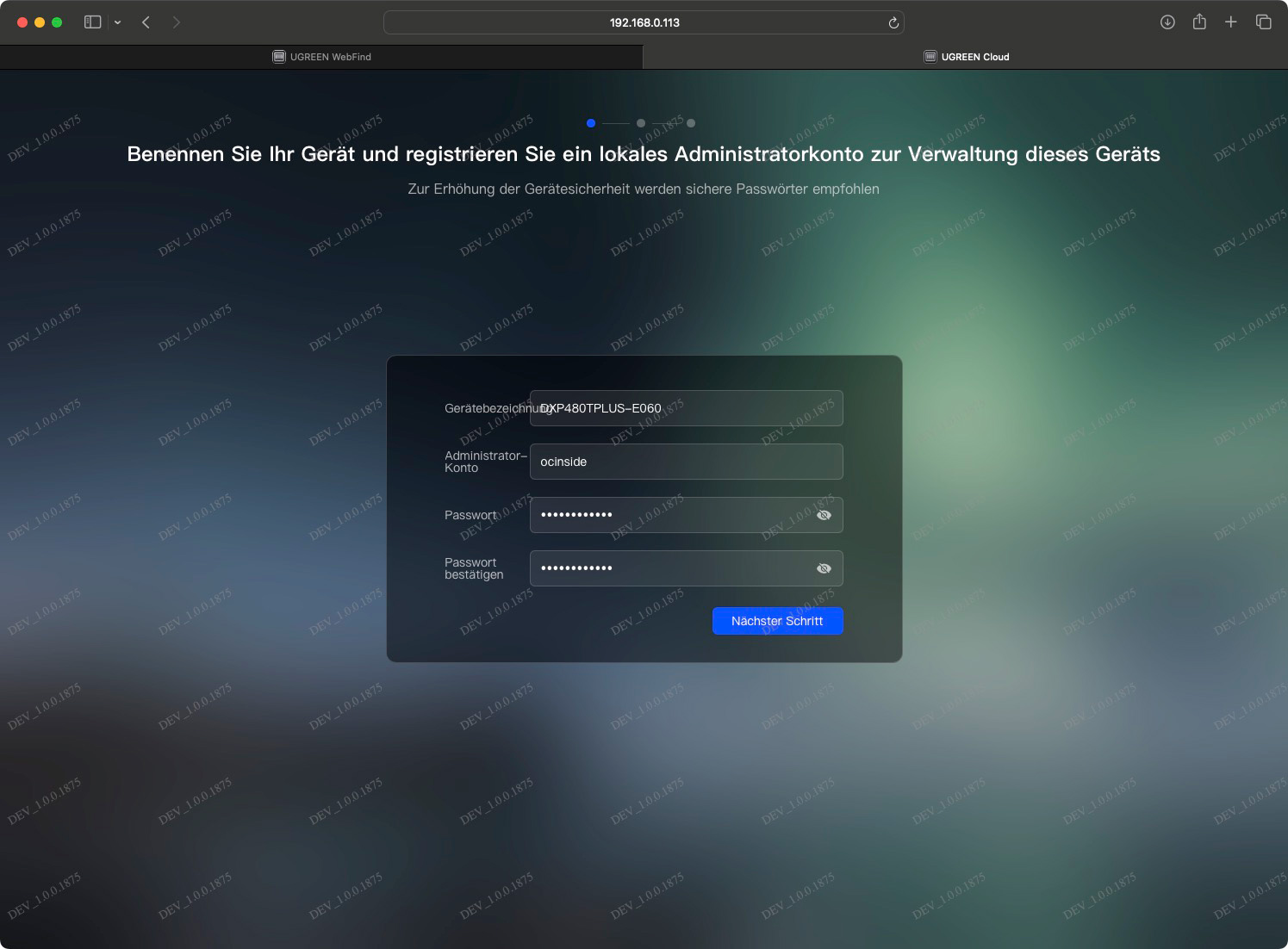Toggle visibility in the Passwort bestätigen field
1288x949 pixels.
pyautogui.click(x=824, y=568)
